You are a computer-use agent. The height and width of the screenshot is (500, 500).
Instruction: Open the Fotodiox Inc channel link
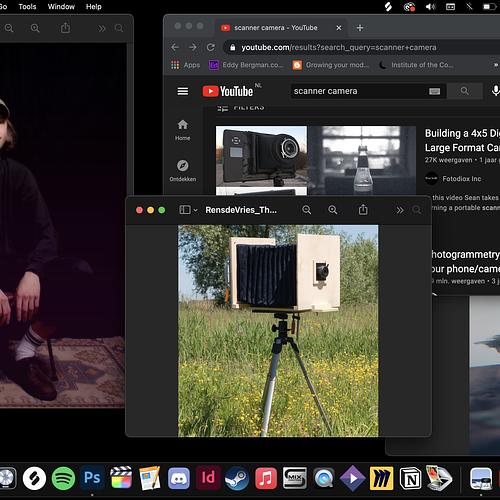462,179
